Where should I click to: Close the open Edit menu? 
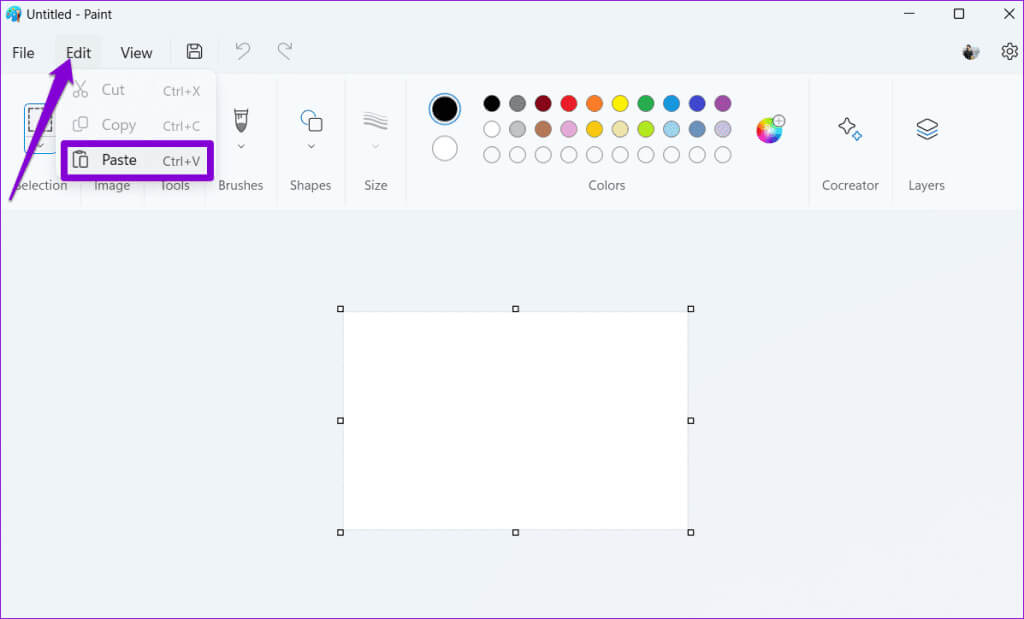point(78,53)
